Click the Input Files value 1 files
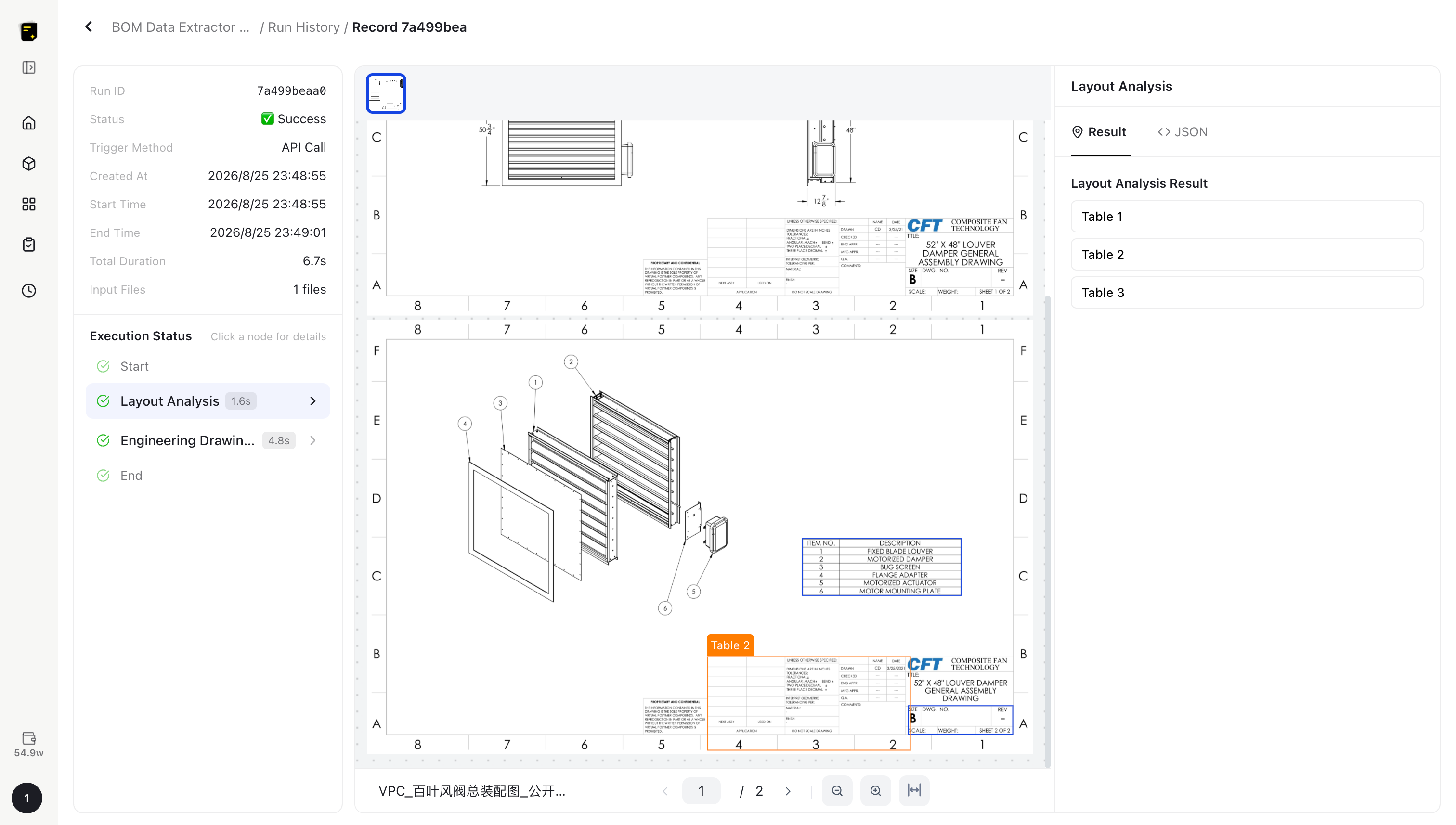1456x825 pixels. (x=310, y=290)
